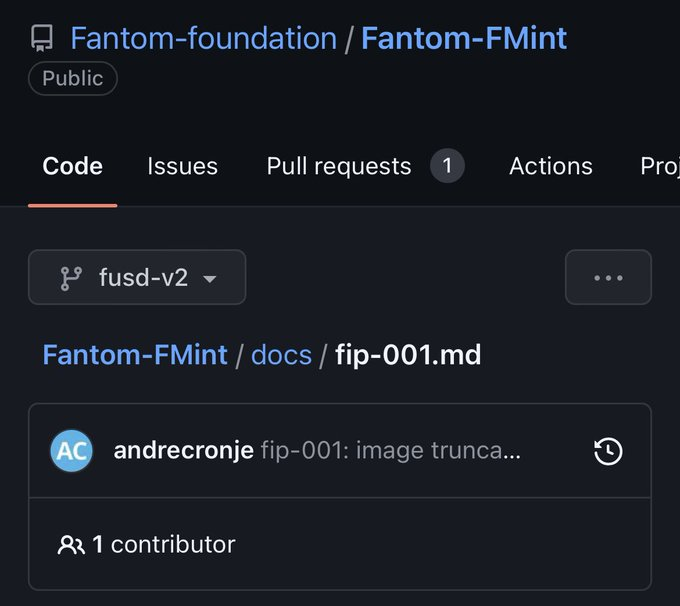The width and height of the screenshot is (680, 606).
Task: Switch to the Code tab
Action: pos(72,166)
